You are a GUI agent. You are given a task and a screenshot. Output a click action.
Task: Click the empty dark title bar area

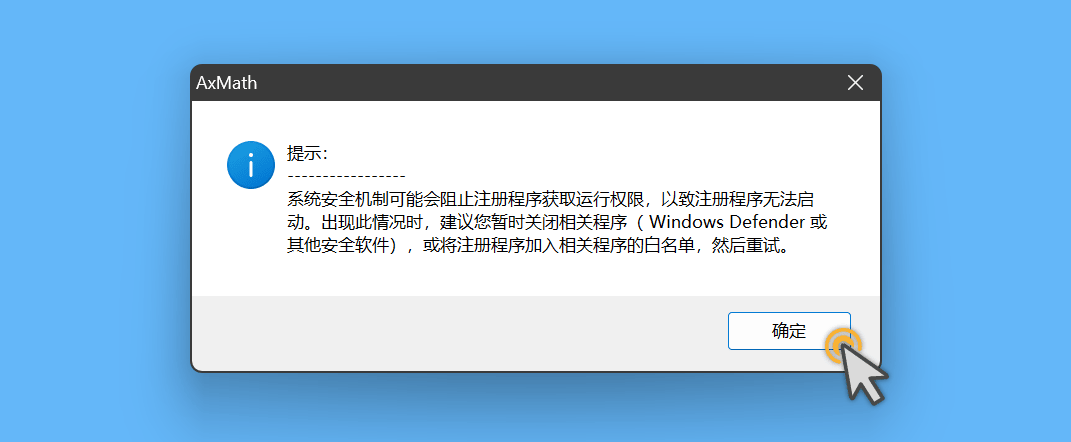(x=546, y=83)
